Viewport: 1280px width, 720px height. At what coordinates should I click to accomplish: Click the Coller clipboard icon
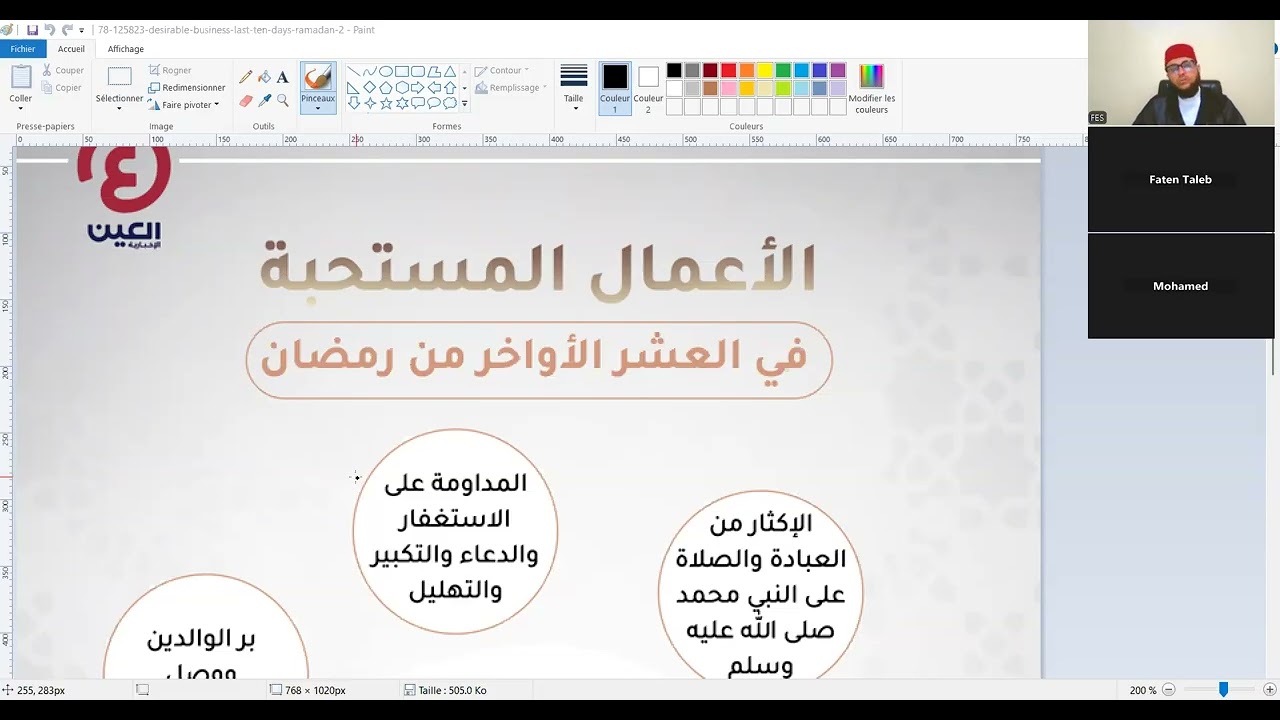click(x=21, y=77)
